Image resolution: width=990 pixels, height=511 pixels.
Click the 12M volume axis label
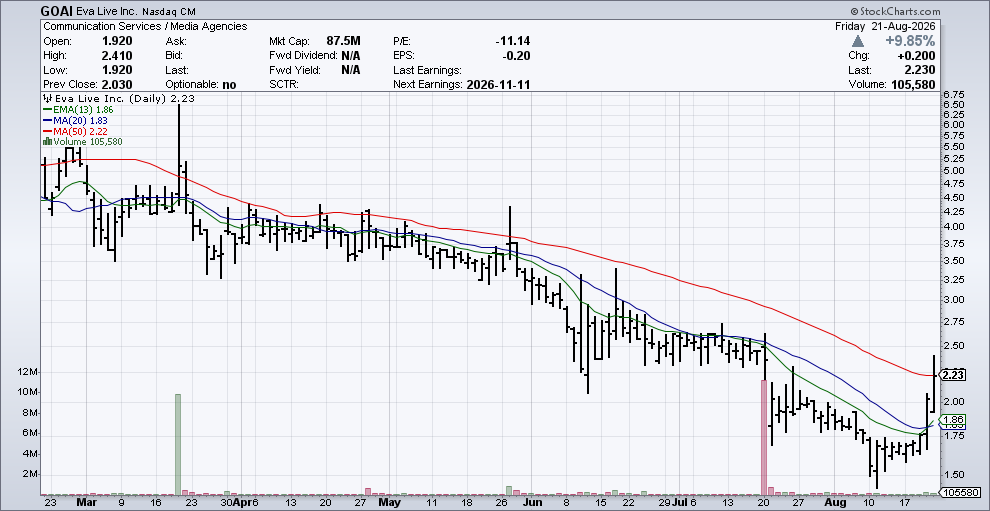[30, 371]
